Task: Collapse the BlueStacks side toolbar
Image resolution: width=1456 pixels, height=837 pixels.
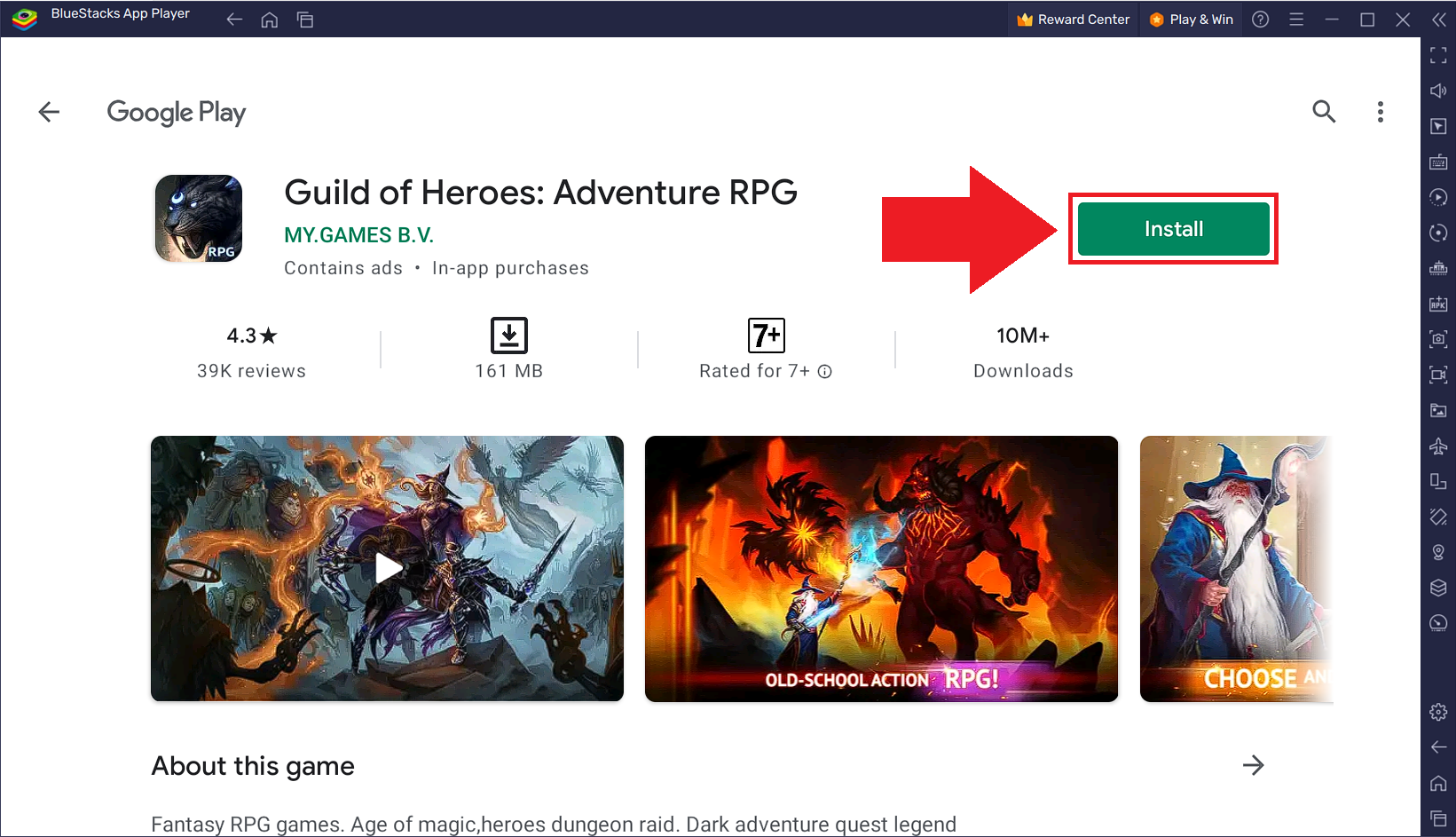Action: point(1438,20)
